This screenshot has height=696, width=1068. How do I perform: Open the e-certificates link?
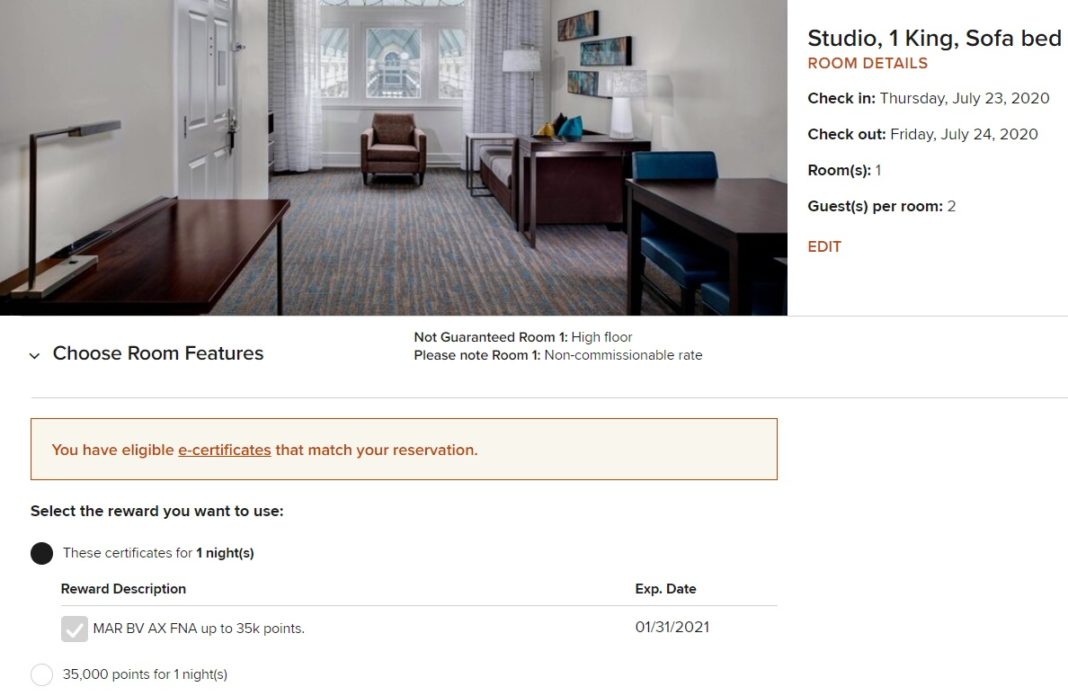coord(223,450)
